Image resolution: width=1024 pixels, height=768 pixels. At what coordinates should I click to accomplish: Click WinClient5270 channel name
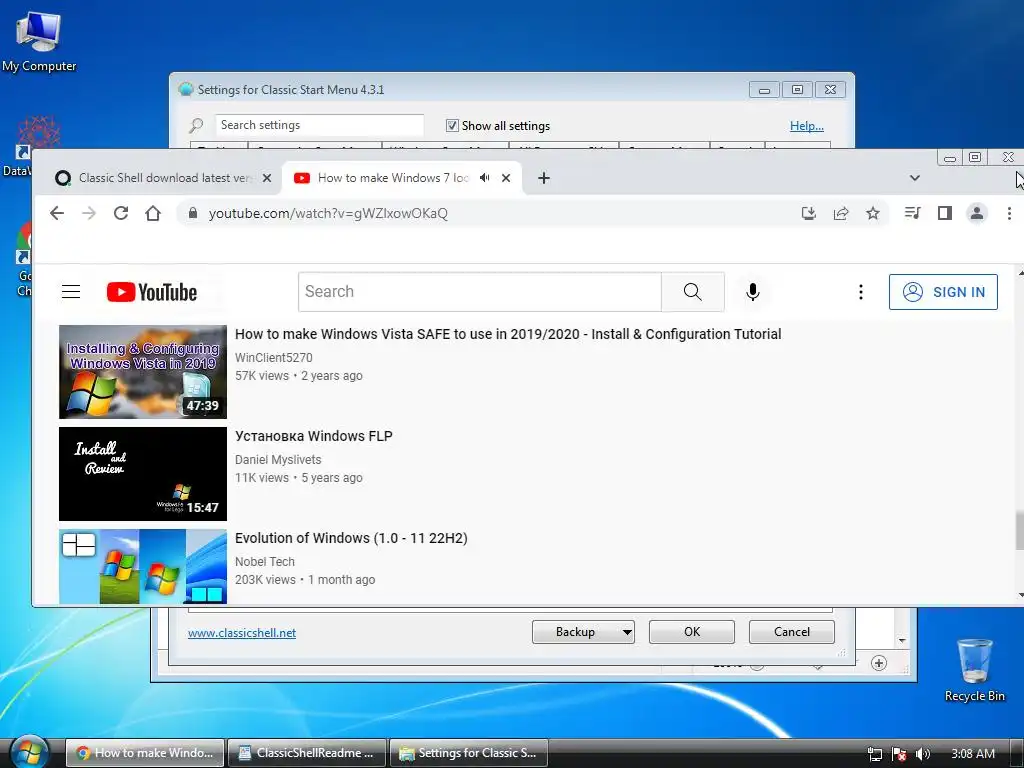(274, 358)
